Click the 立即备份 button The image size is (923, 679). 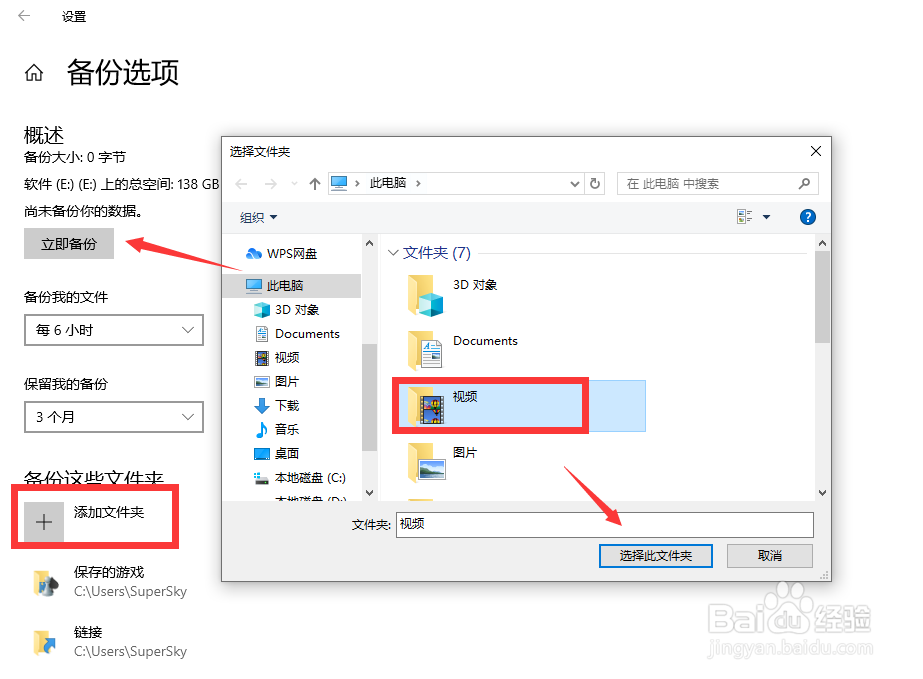point(69,244)
